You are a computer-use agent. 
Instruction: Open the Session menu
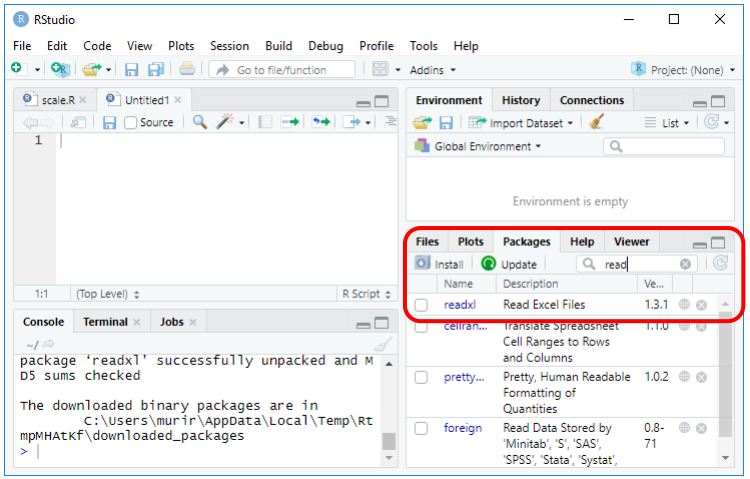230,46
